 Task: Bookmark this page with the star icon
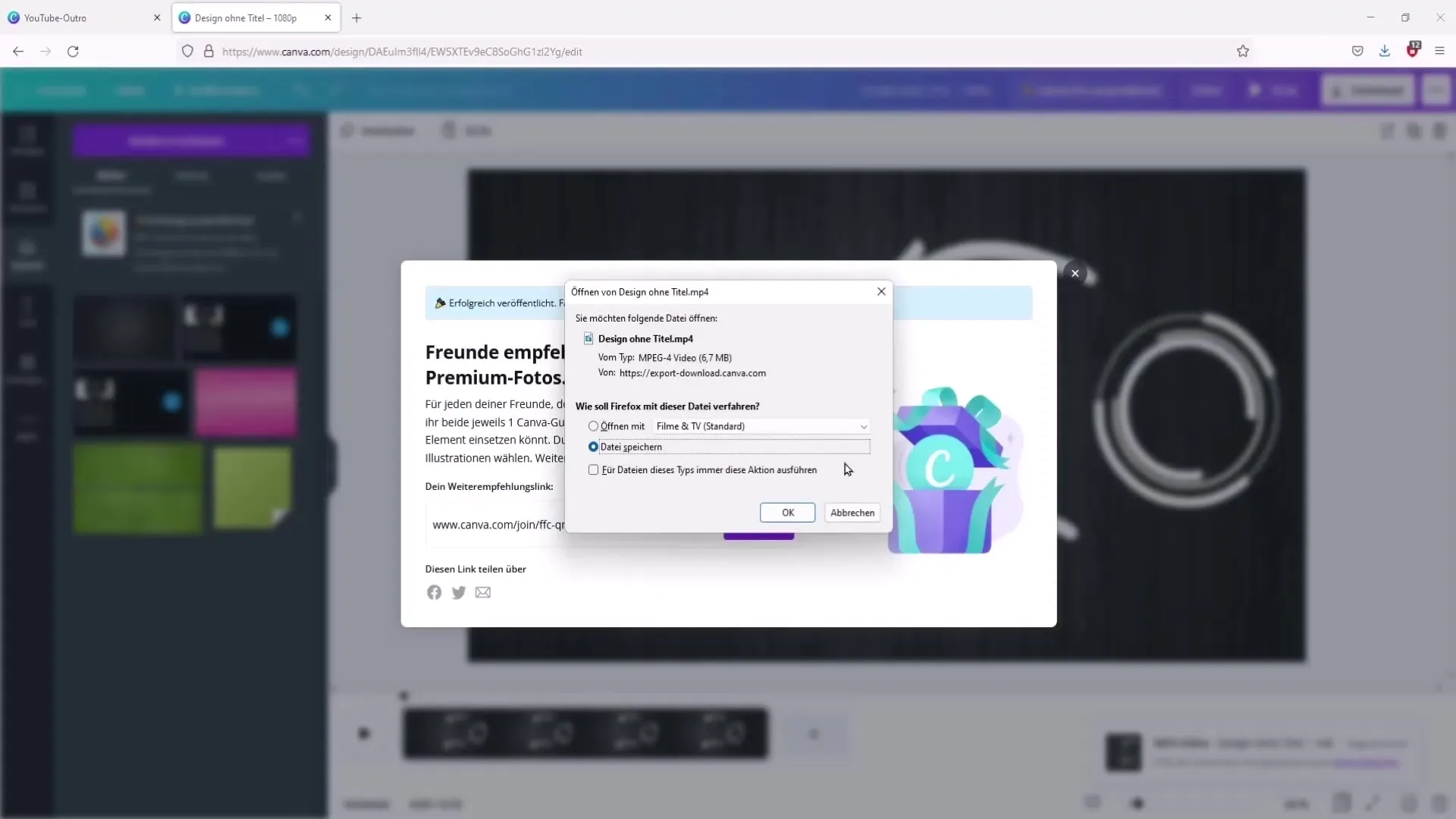[x=1243, y=52]
